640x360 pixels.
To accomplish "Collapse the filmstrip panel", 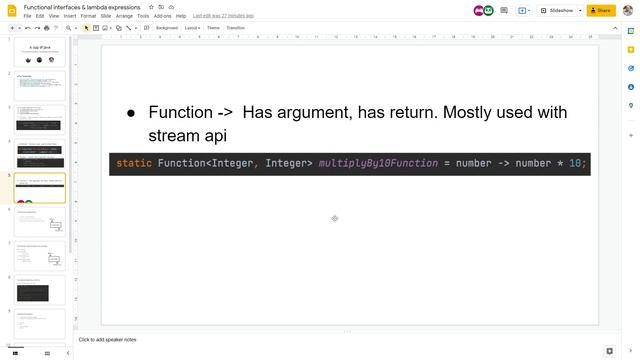I will click(x=68, y=353).
